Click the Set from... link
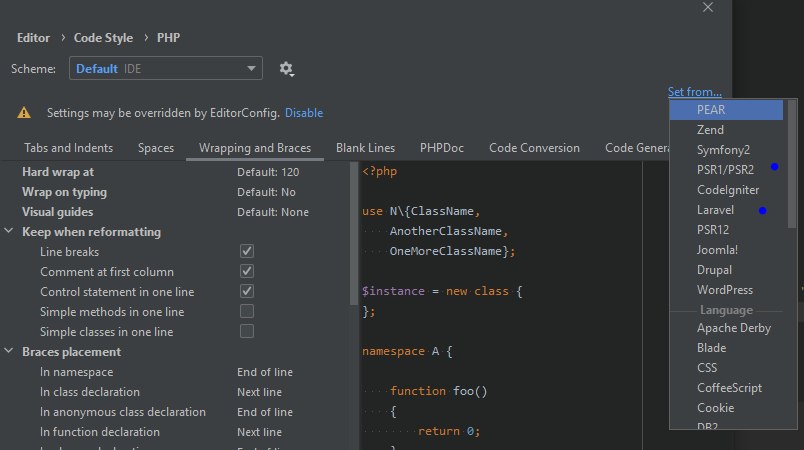 point(694,92)
